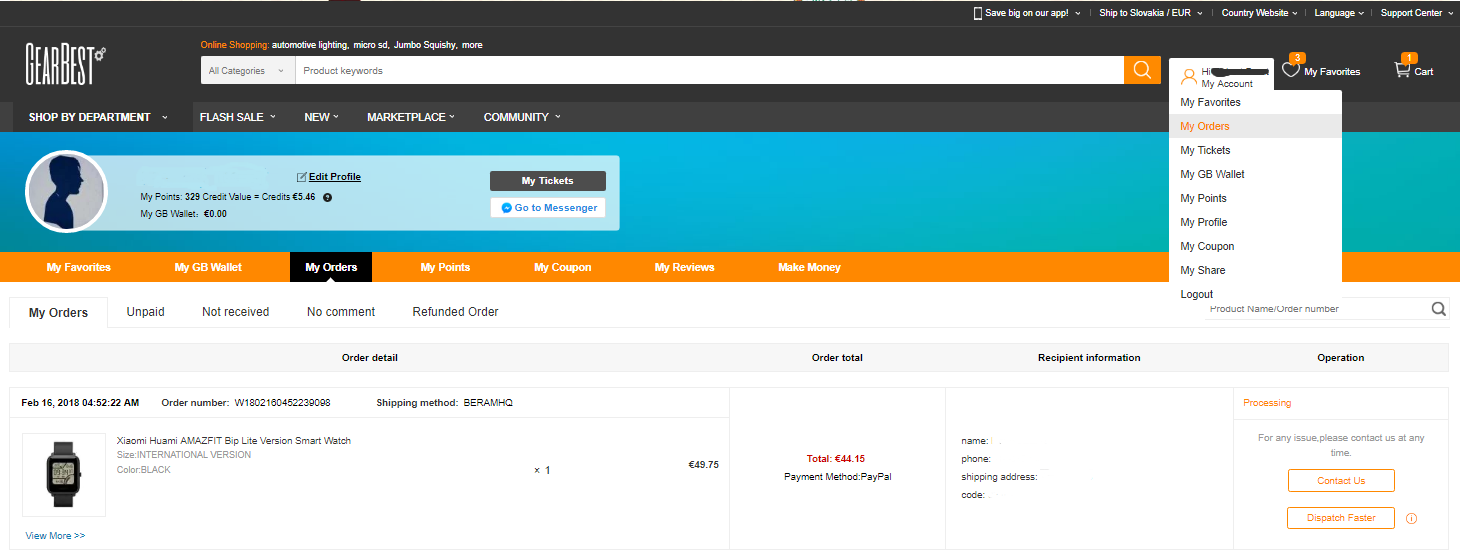
Task: Open the Language dropdown
Action: point(1339,13)
